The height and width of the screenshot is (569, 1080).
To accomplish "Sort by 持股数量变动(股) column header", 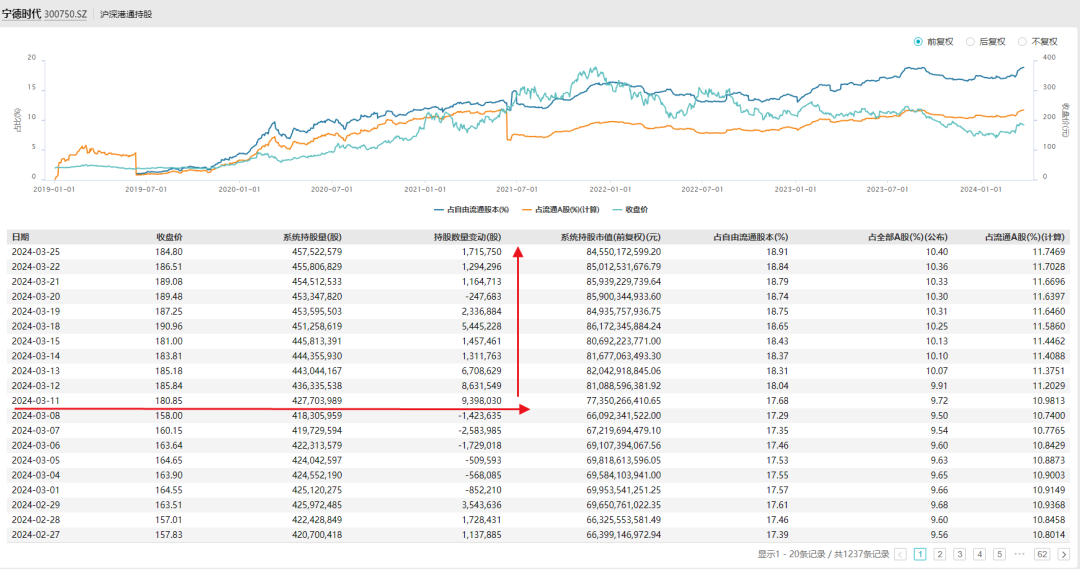I will click(x=468, y=237).
